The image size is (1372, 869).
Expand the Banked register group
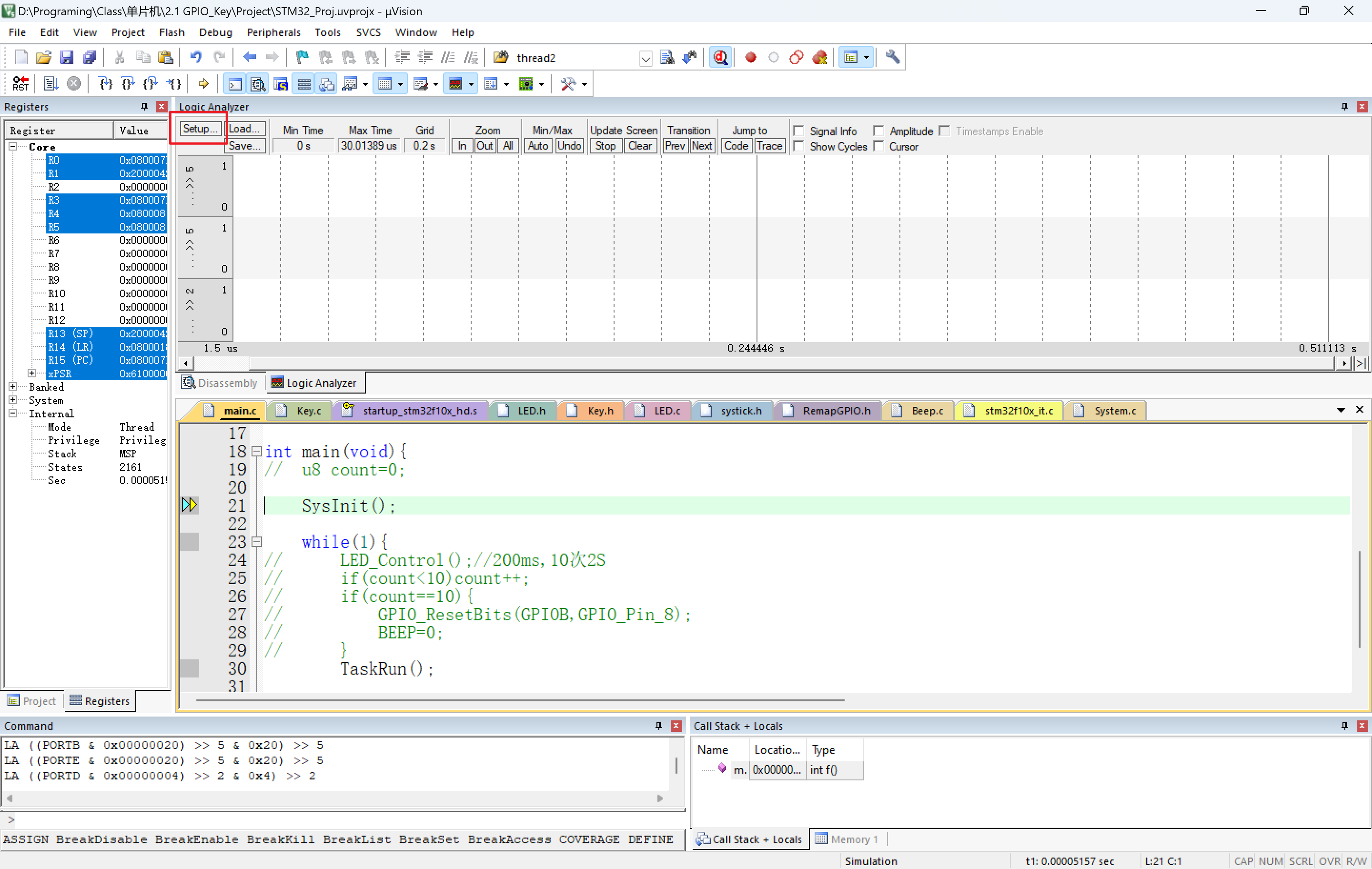pos(12,387)
